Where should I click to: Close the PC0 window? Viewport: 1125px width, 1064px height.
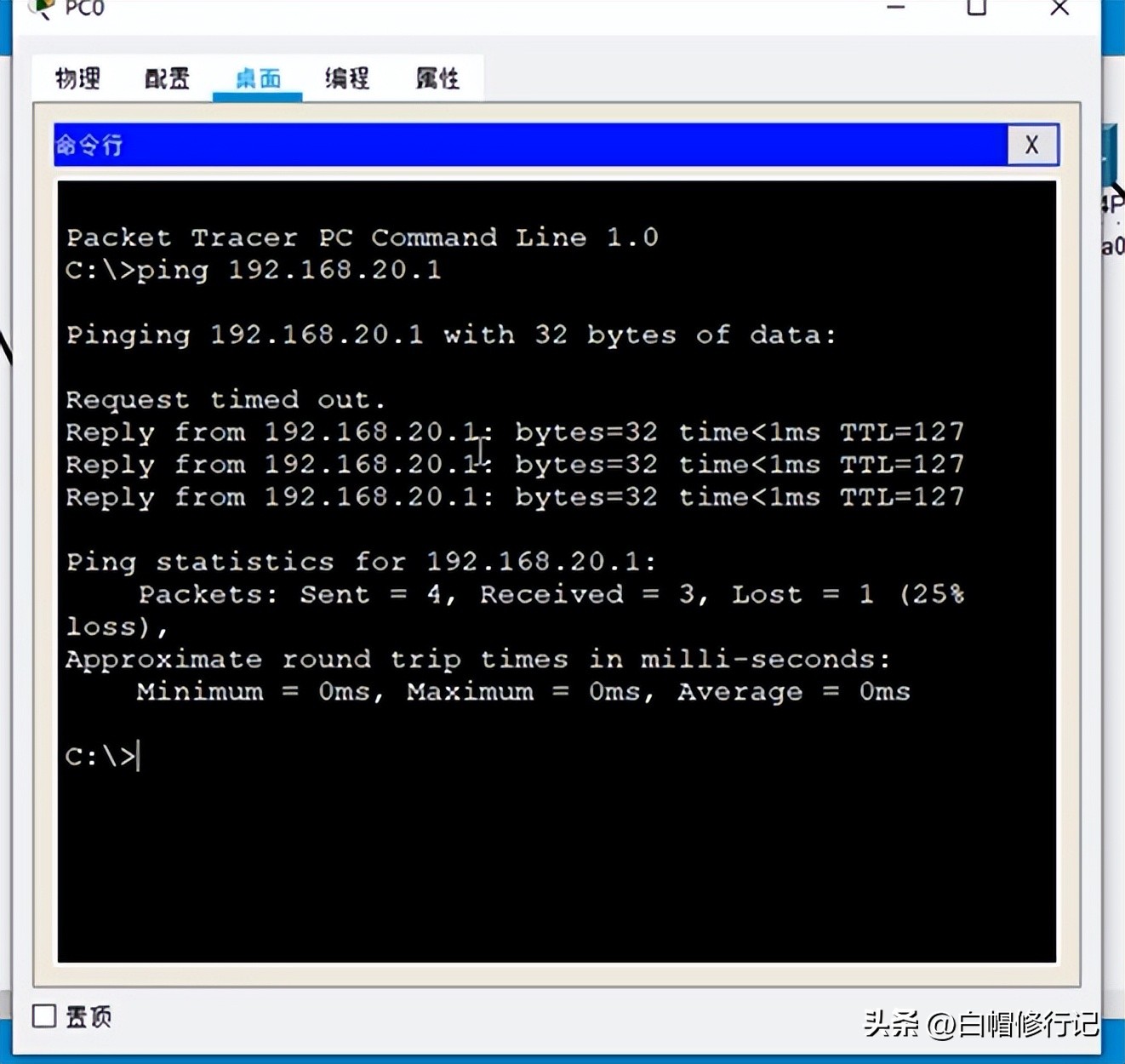tap(1059, 8)
